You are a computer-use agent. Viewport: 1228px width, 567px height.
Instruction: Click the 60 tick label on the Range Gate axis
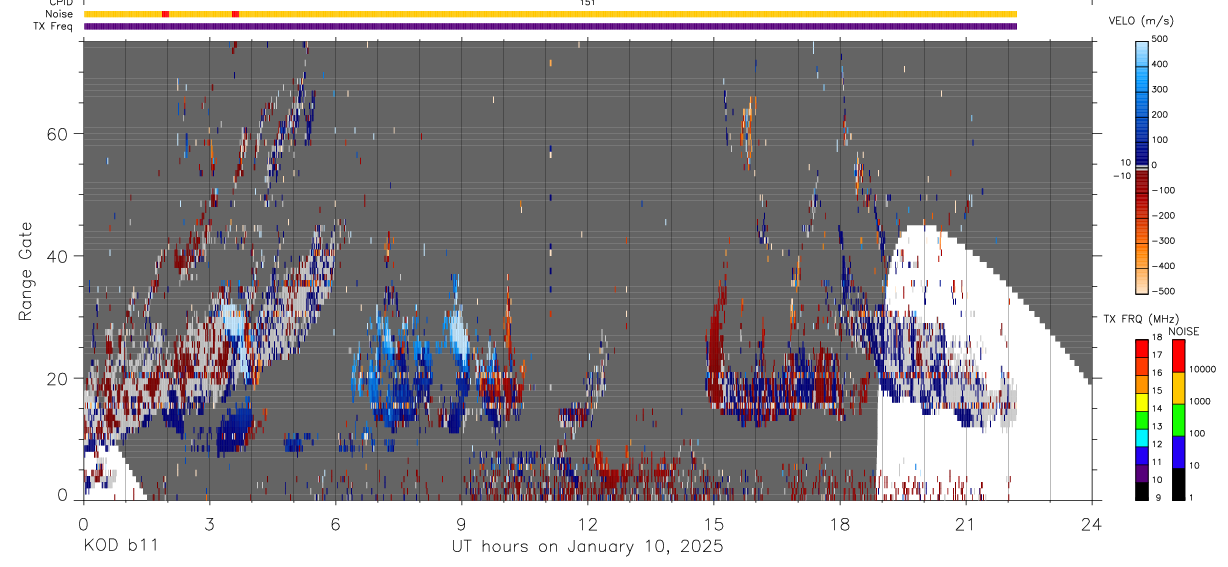[59, 134]
